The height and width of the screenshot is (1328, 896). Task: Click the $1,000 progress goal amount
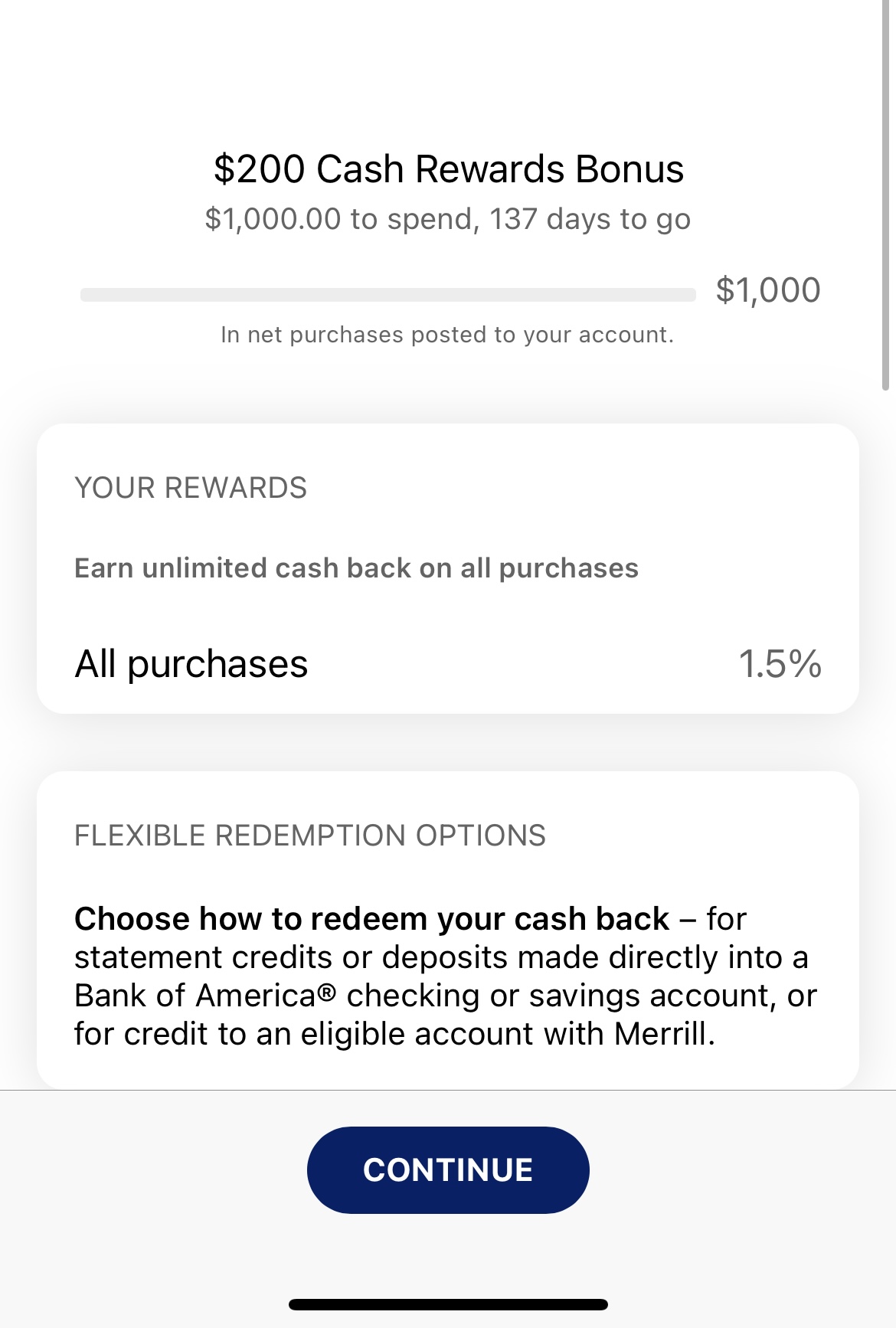click(x=768, y=290)
